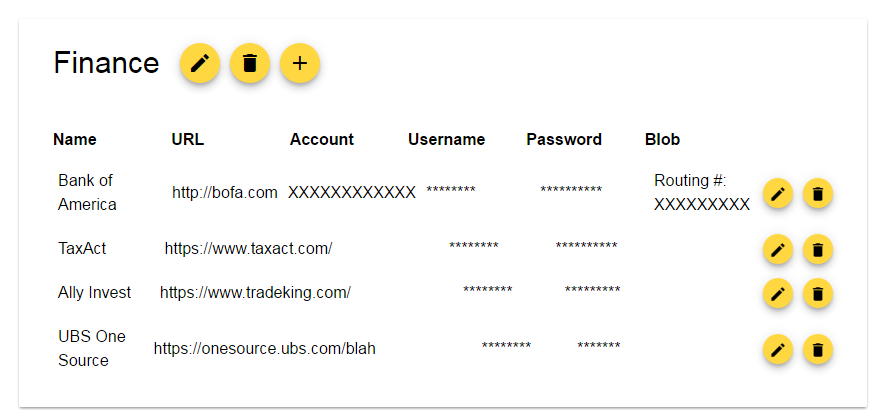Click the Routing # blob text

[702, 193]
